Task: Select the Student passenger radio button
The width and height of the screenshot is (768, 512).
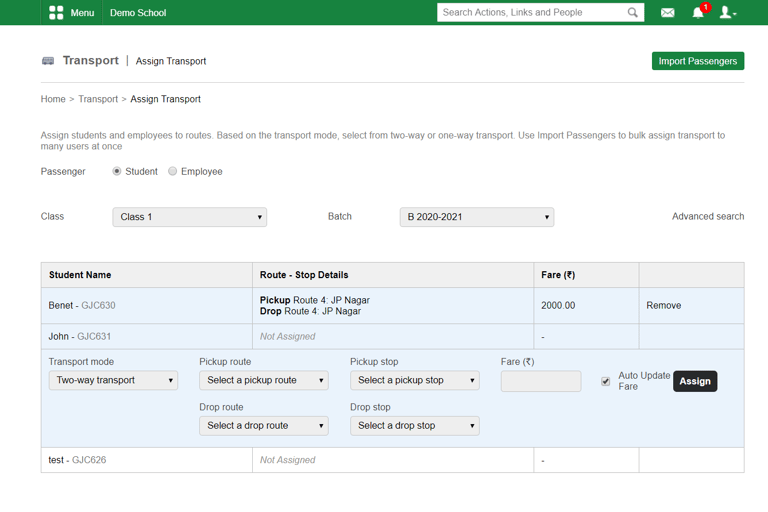Action: (117, 172)
